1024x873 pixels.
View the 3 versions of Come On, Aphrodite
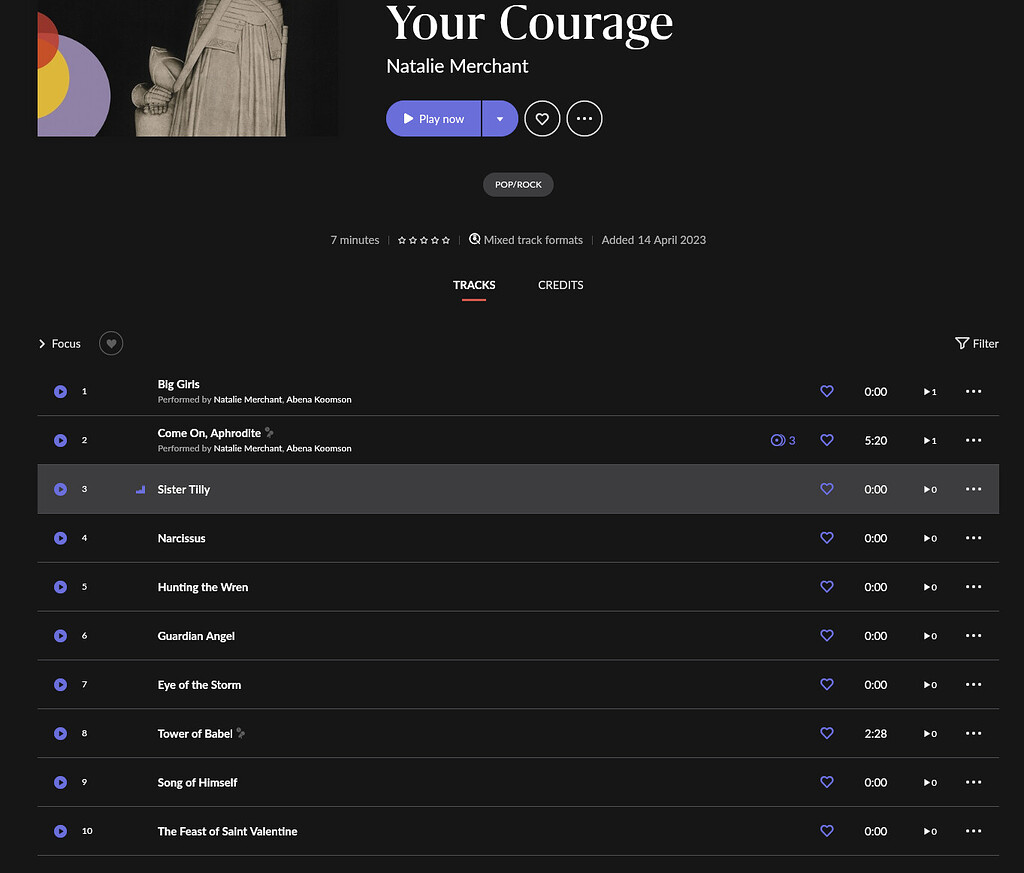[783, 440]
